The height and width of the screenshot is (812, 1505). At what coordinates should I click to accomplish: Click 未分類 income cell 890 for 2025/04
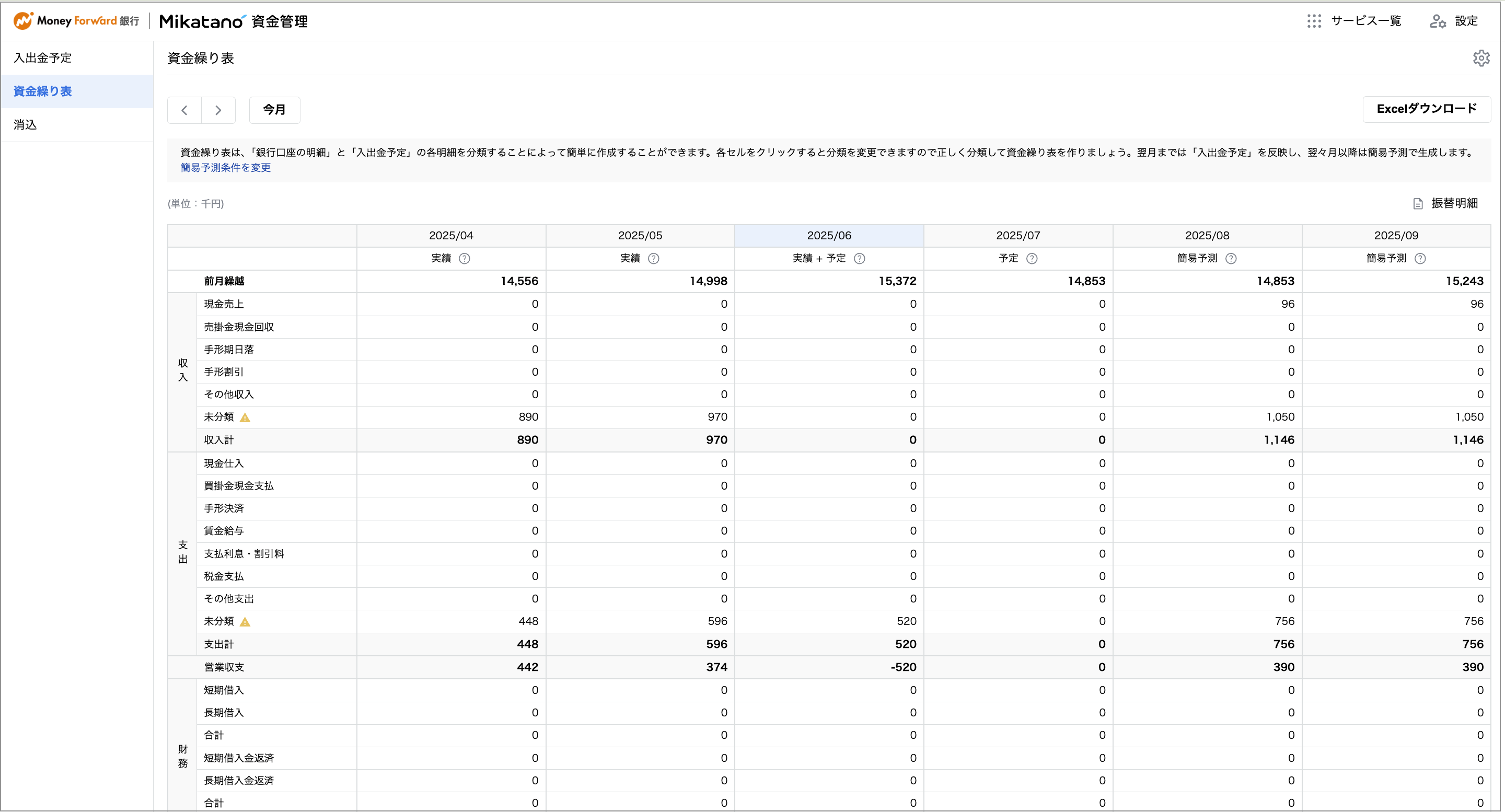pos(451,417)
